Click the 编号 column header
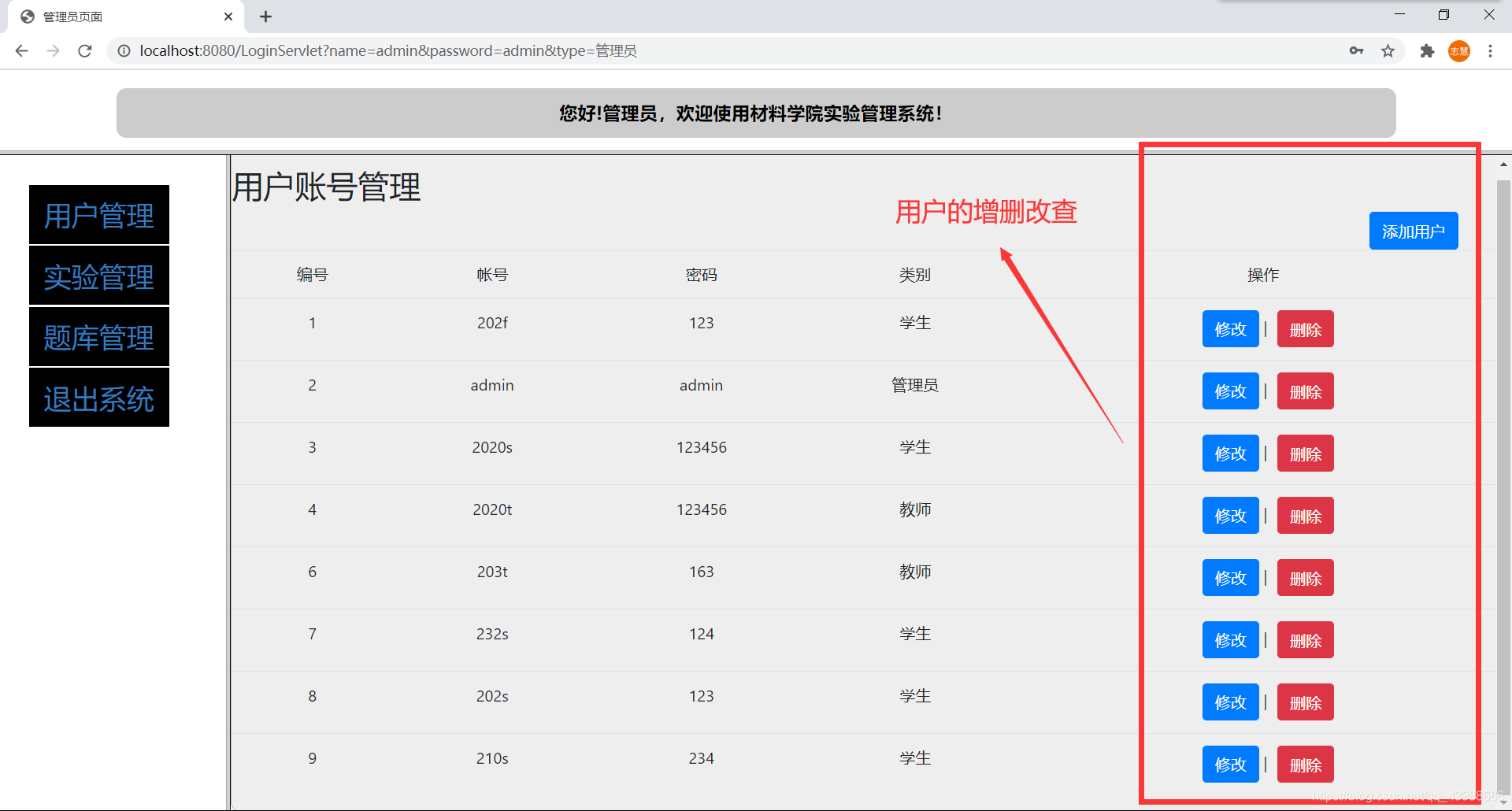The height and width of the screenshot is (811, 1512). coord(312,275)
